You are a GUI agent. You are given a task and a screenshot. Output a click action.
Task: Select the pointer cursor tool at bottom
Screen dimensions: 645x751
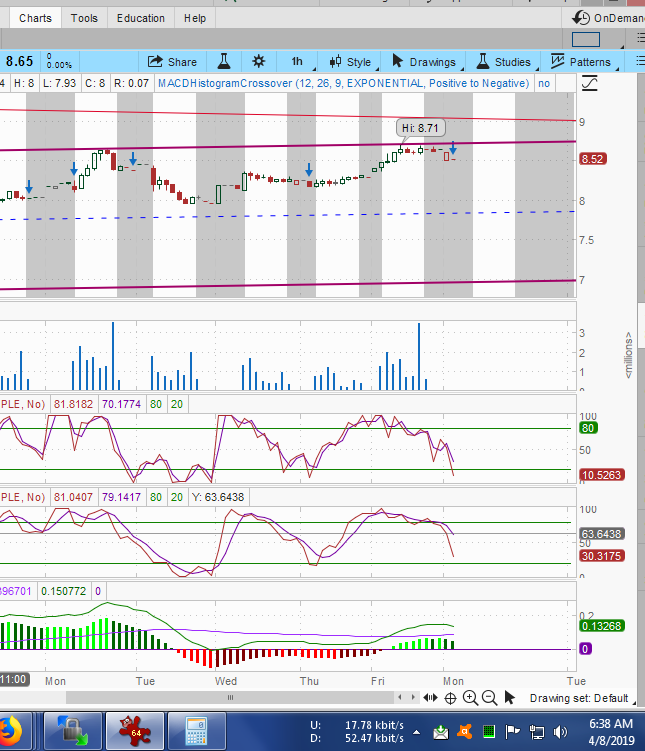tap(509, 698)
